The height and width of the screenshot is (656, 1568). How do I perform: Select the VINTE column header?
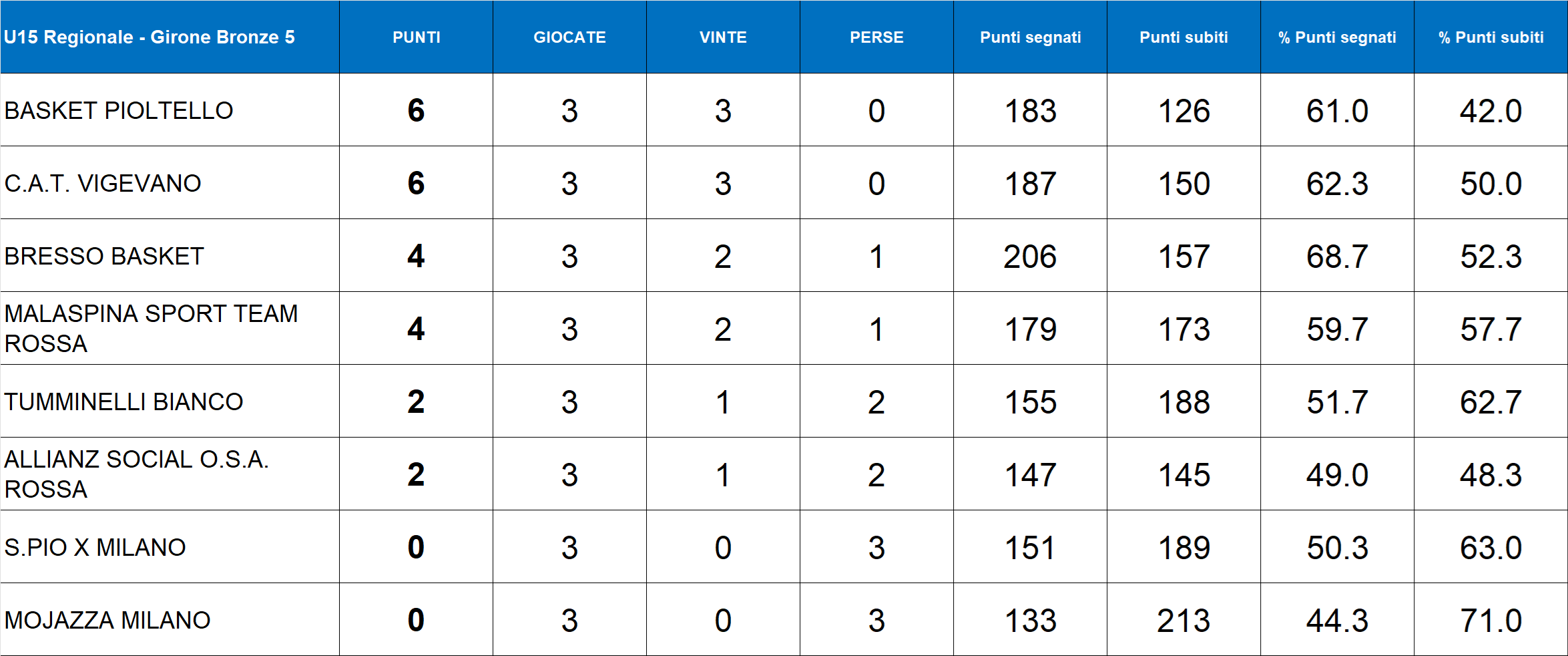(723, 37)
